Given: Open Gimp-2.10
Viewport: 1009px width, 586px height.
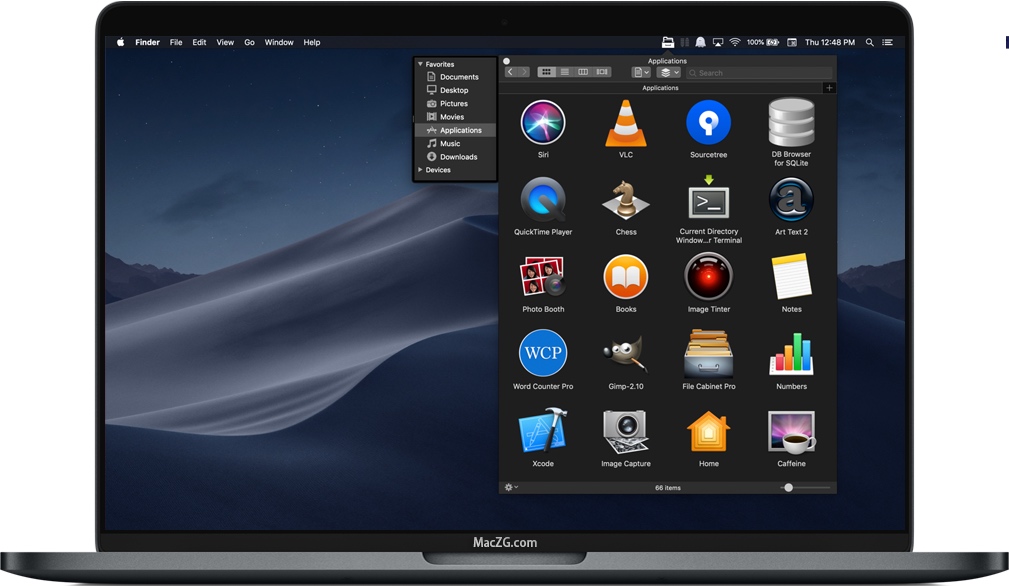Looking at the screenshot, I should pos(626,355).
